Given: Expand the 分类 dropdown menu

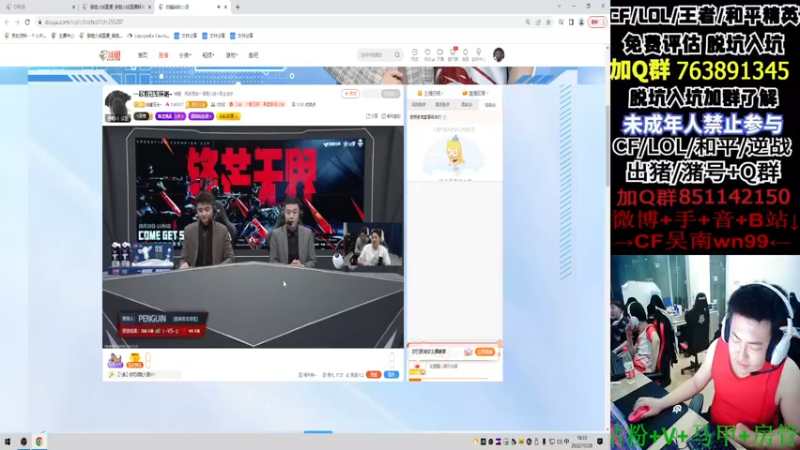Looking at the screenshot, I should pos(185,55).
